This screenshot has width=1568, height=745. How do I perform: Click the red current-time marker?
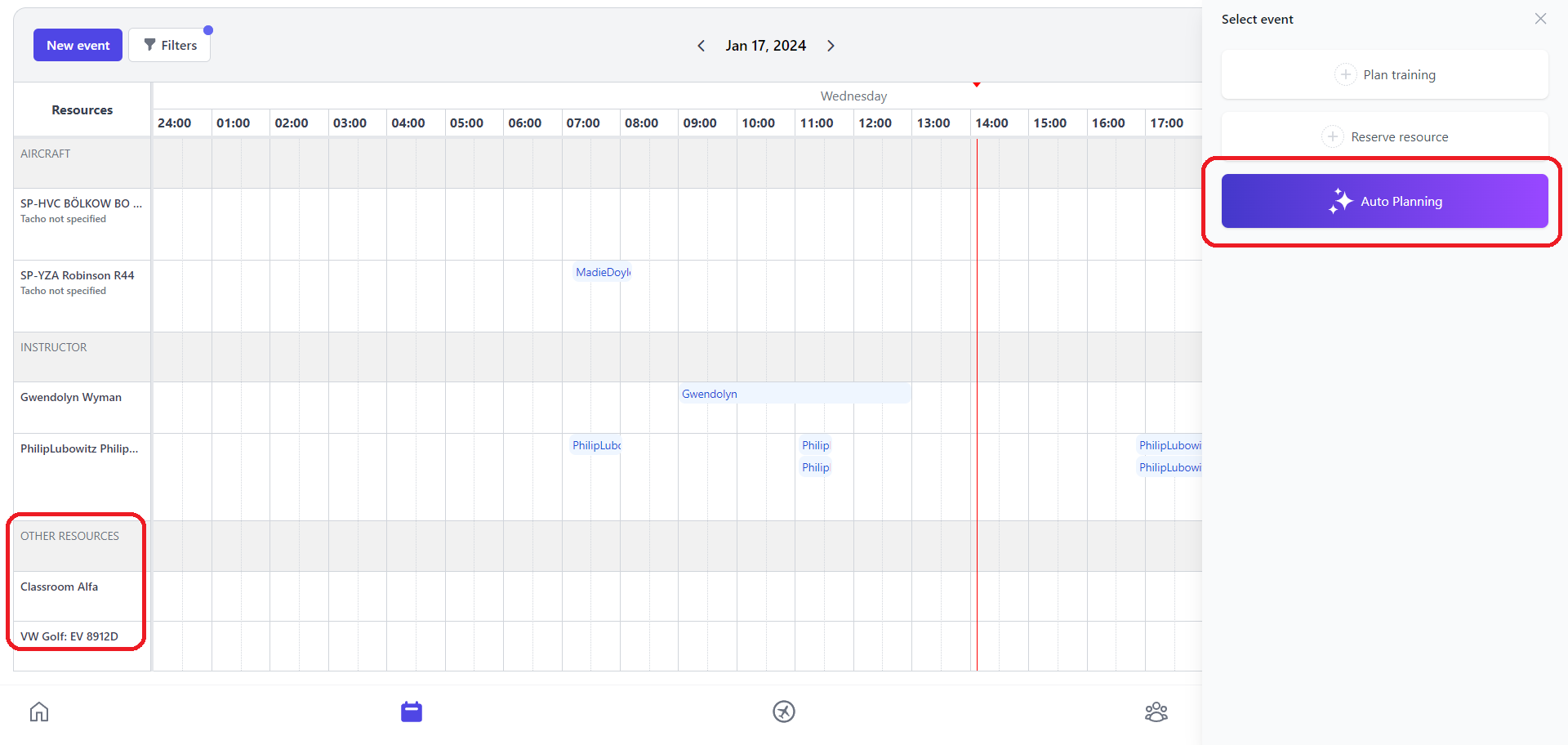click(977, 84)
